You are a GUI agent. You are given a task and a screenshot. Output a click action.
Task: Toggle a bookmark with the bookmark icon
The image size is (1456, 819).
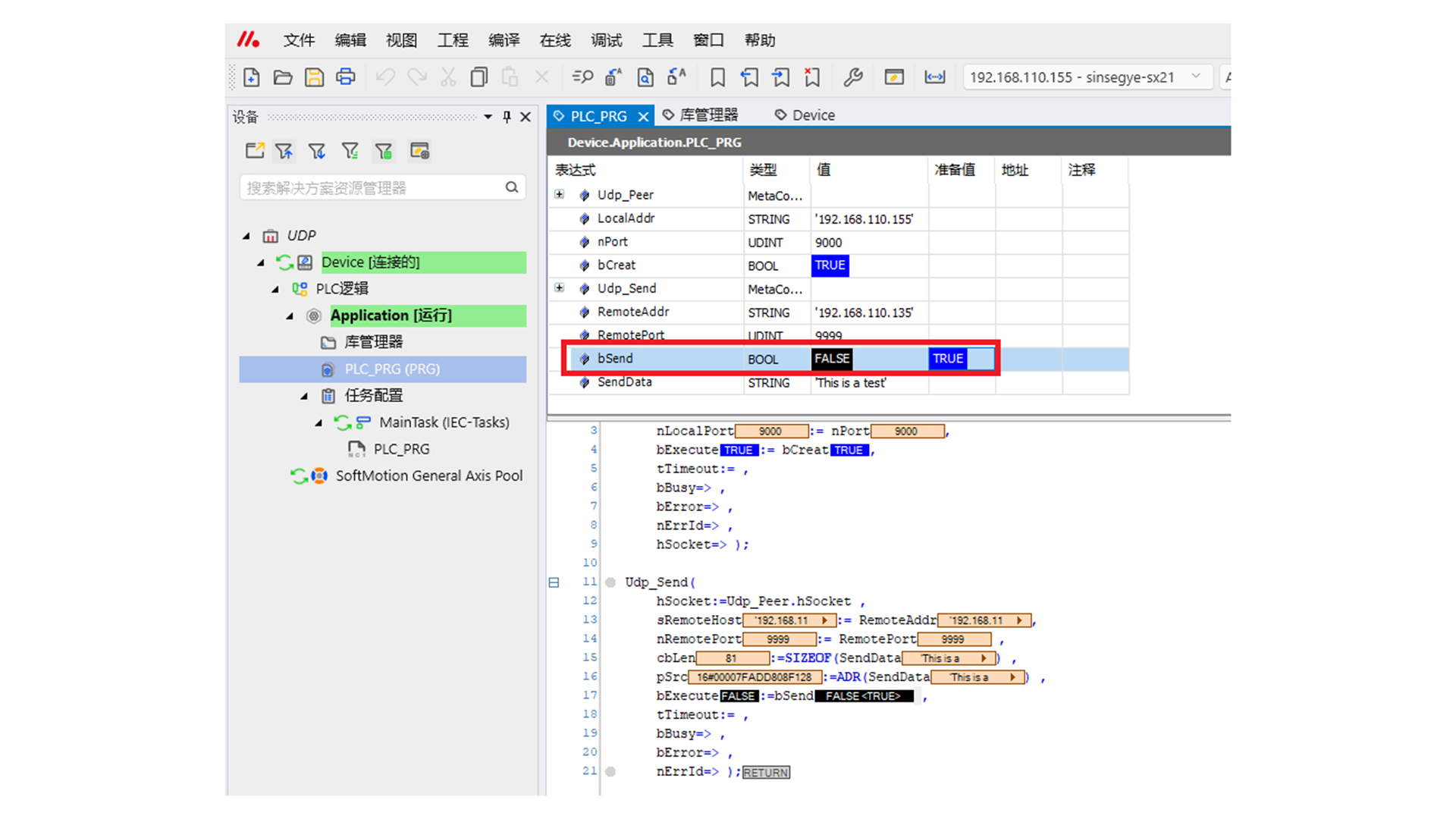coord(717,77)
